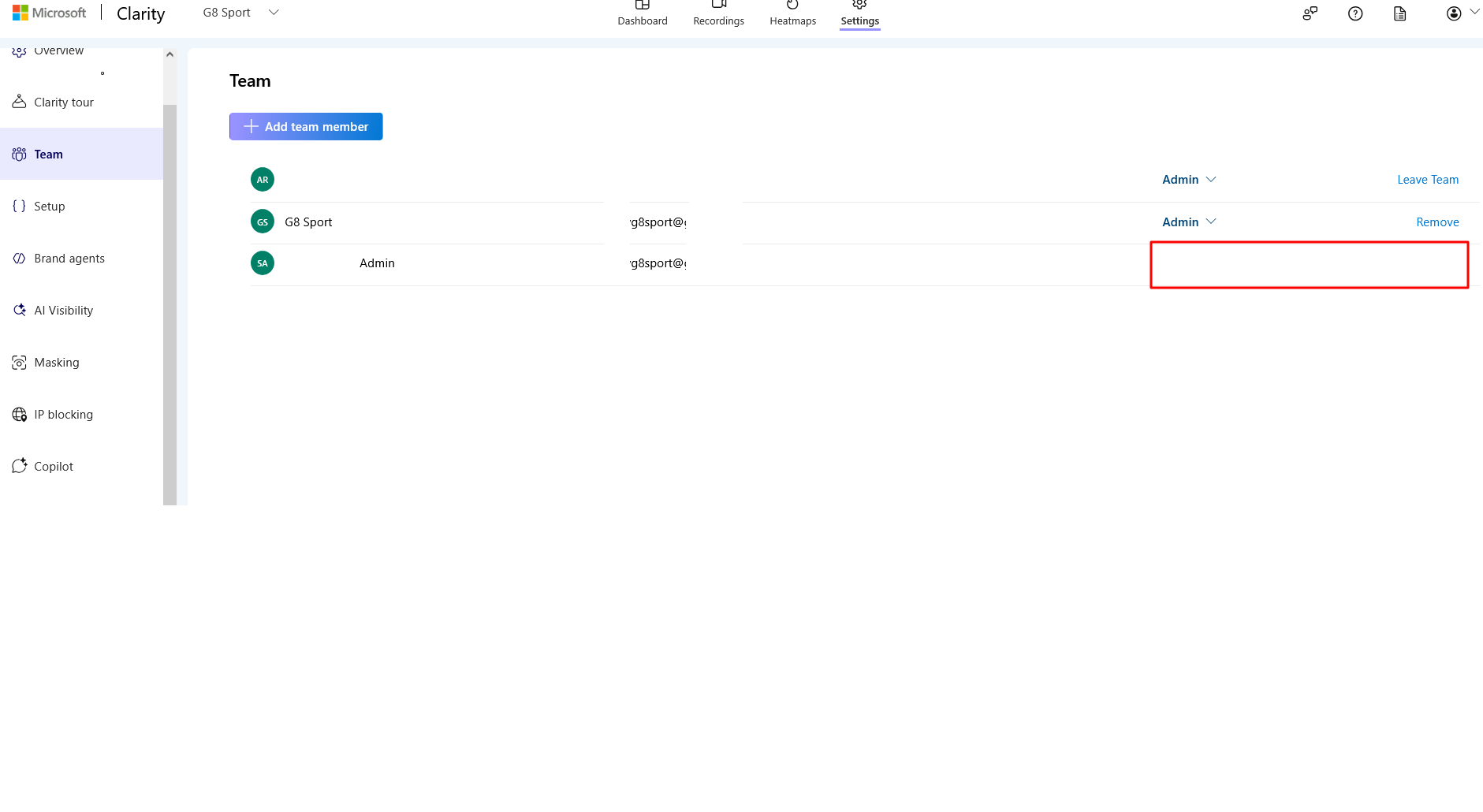Switch to the Dashboard tab
Screen dimensions: 1483x812
click(x=643, y=14)
